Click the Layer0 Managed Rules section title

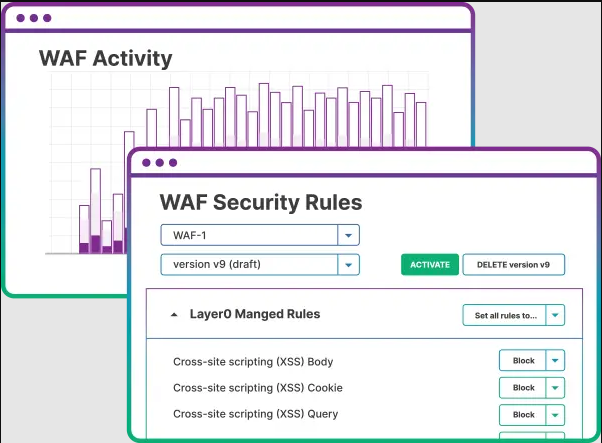point(255,314)
